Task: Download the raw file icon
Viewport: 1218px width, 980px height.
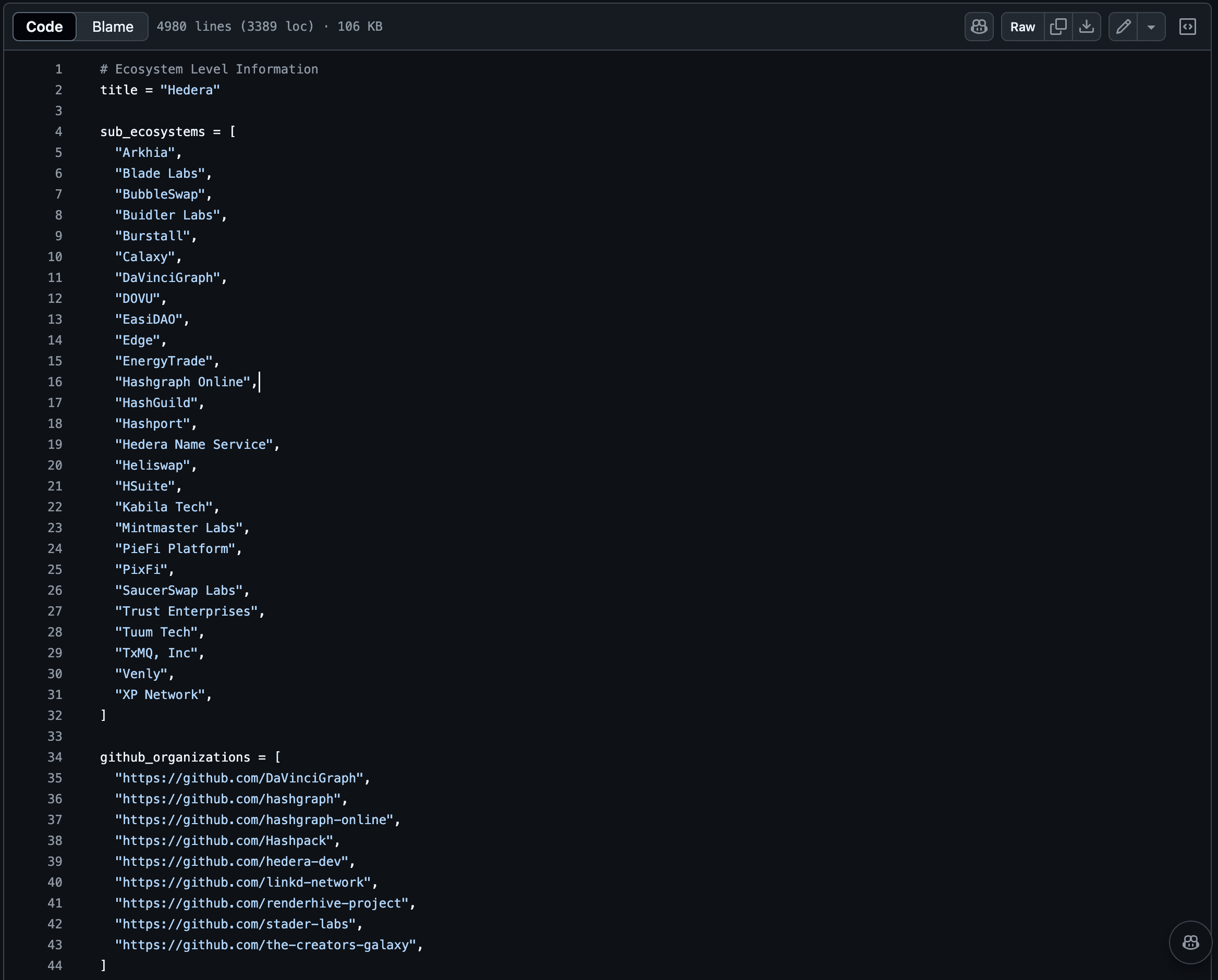Action: (x=1086, y=27)
